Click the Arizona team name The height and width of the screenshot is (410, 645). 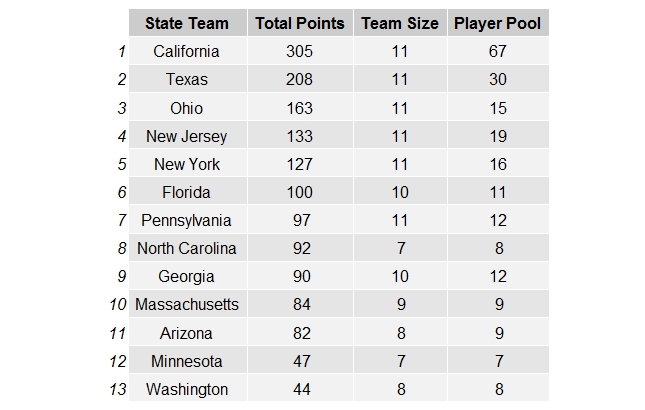188,333
